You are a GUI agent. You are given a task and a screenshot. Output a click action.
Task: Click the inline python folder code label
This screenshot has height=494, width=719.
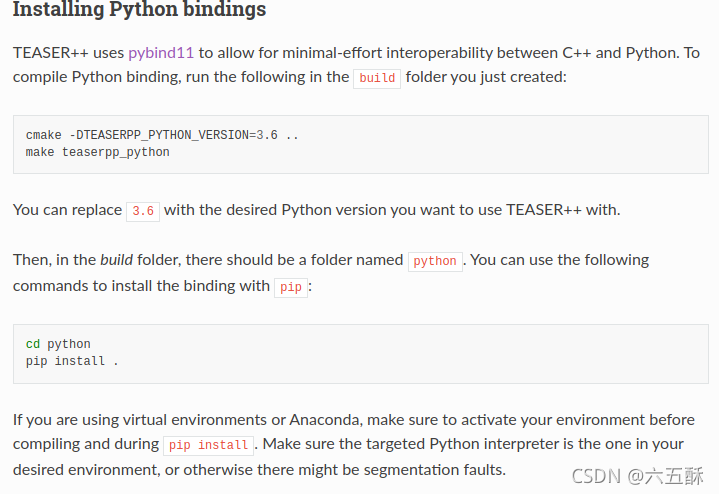pyautogui.click(x=435, y=261)
